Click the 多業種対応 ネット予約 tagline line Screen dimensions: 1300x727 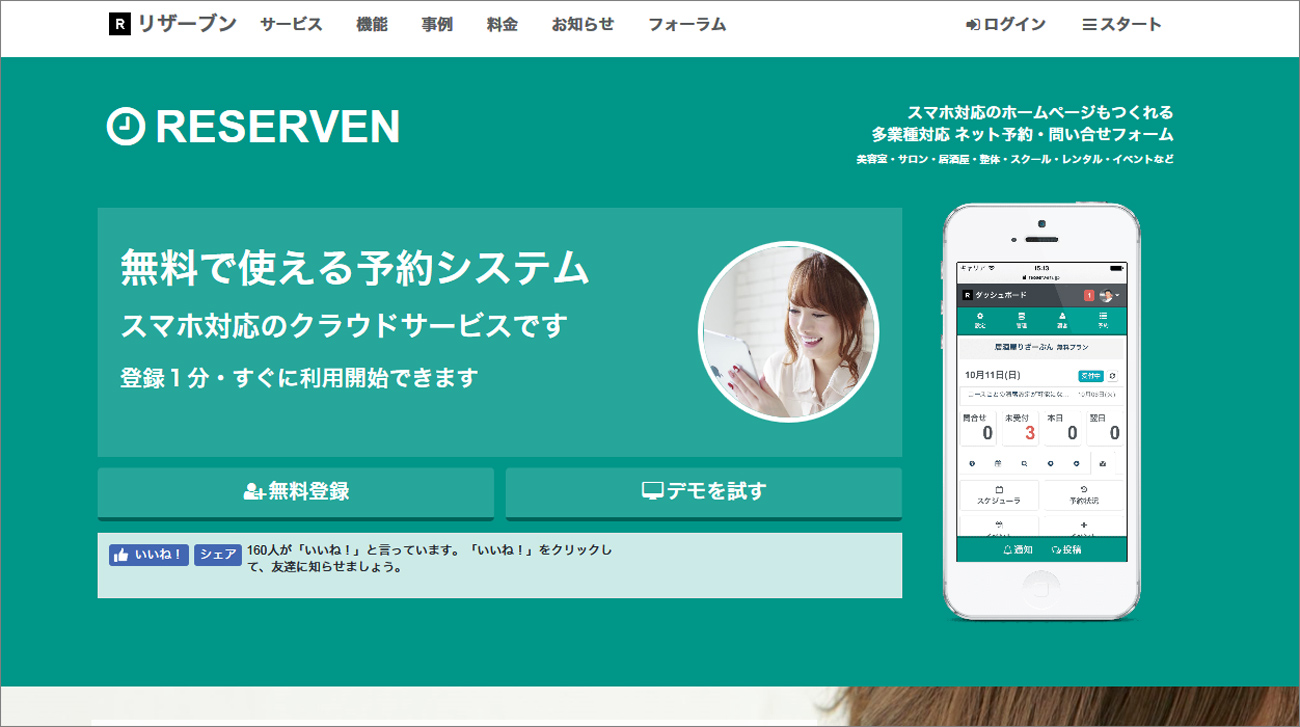tap(1022, 134)
